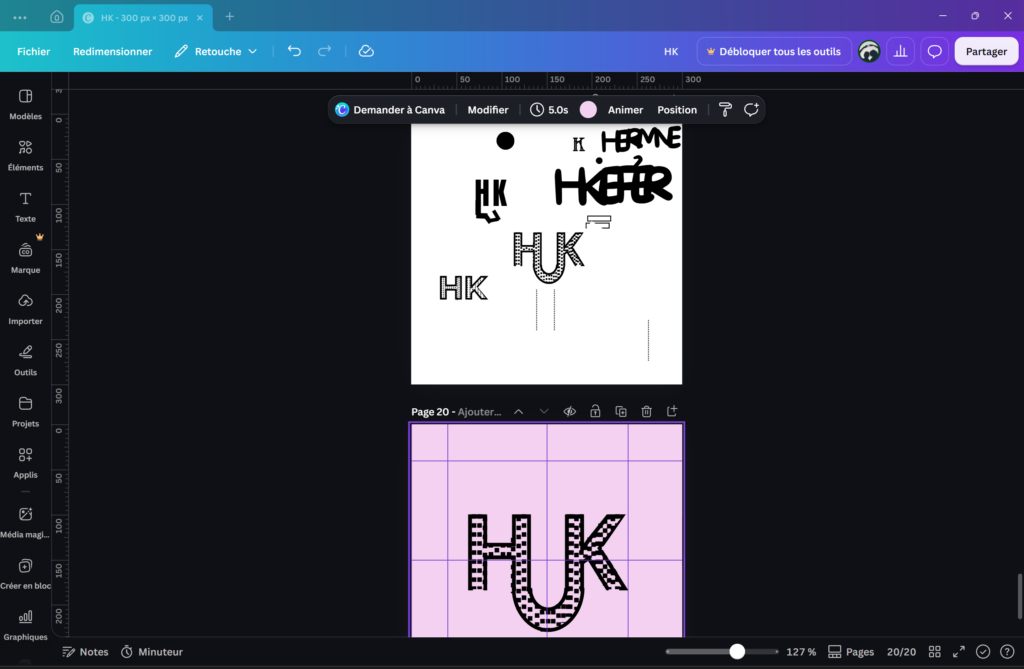The width and height of the screenshot is (1024, 669).
Task: Undo the last action
Action: tap(295, 51)
